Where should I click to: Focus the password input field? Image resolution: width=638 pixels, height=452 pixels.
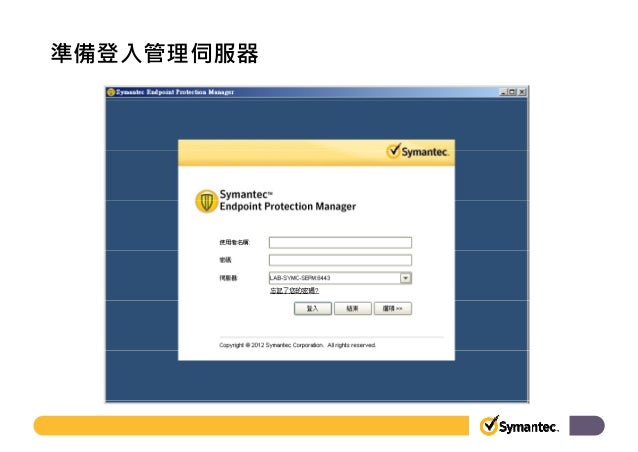[340, 260]
